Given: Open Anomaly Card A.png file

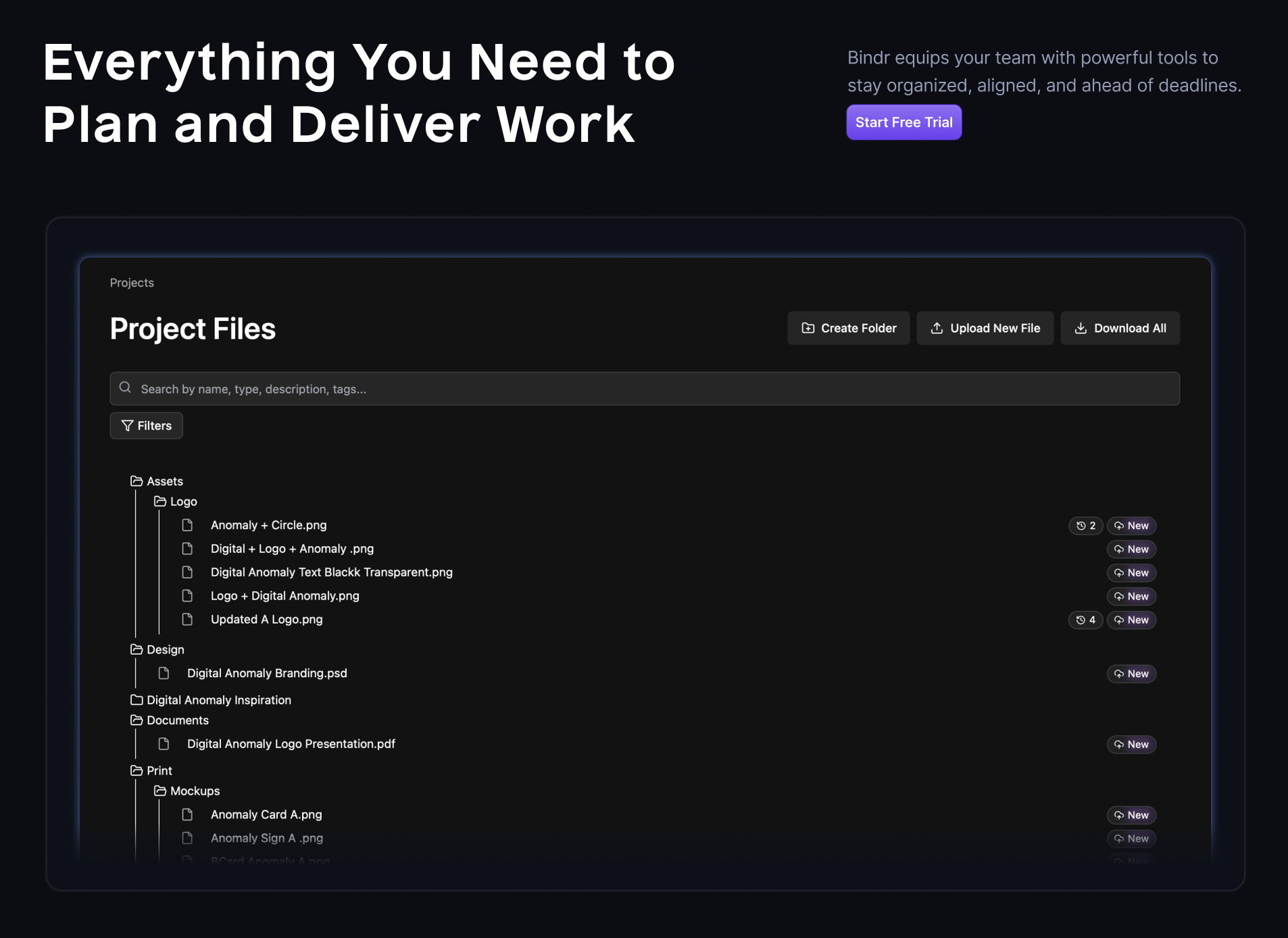Looking at the screenshot, I should click(266, 815).
